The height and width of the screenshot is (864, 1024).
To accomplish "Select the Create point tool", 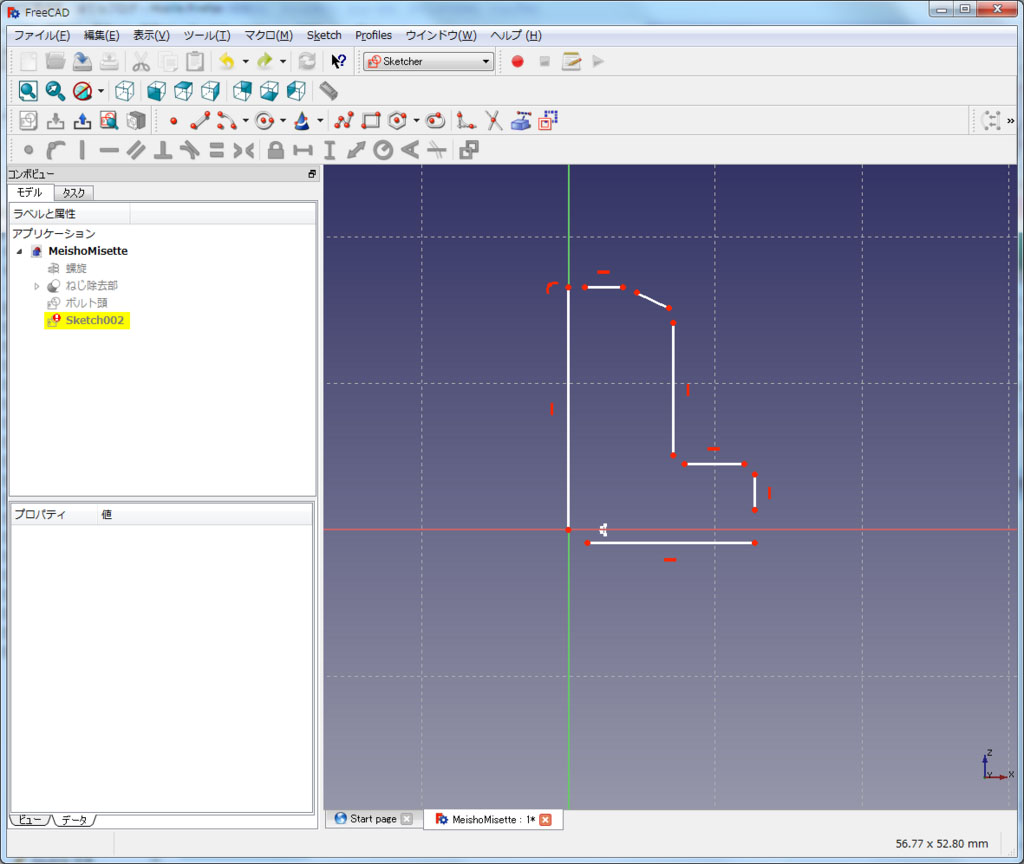I will [x=173, y=121].
